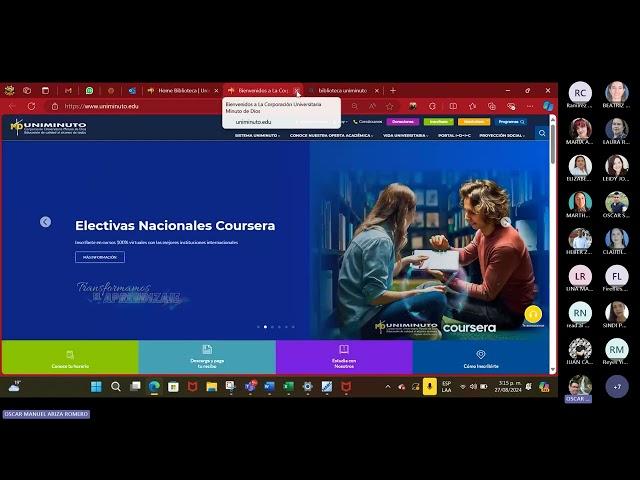The image size is (640, 480).
Task: Click the orange Matricúlate button
Action: pos(474,122)
